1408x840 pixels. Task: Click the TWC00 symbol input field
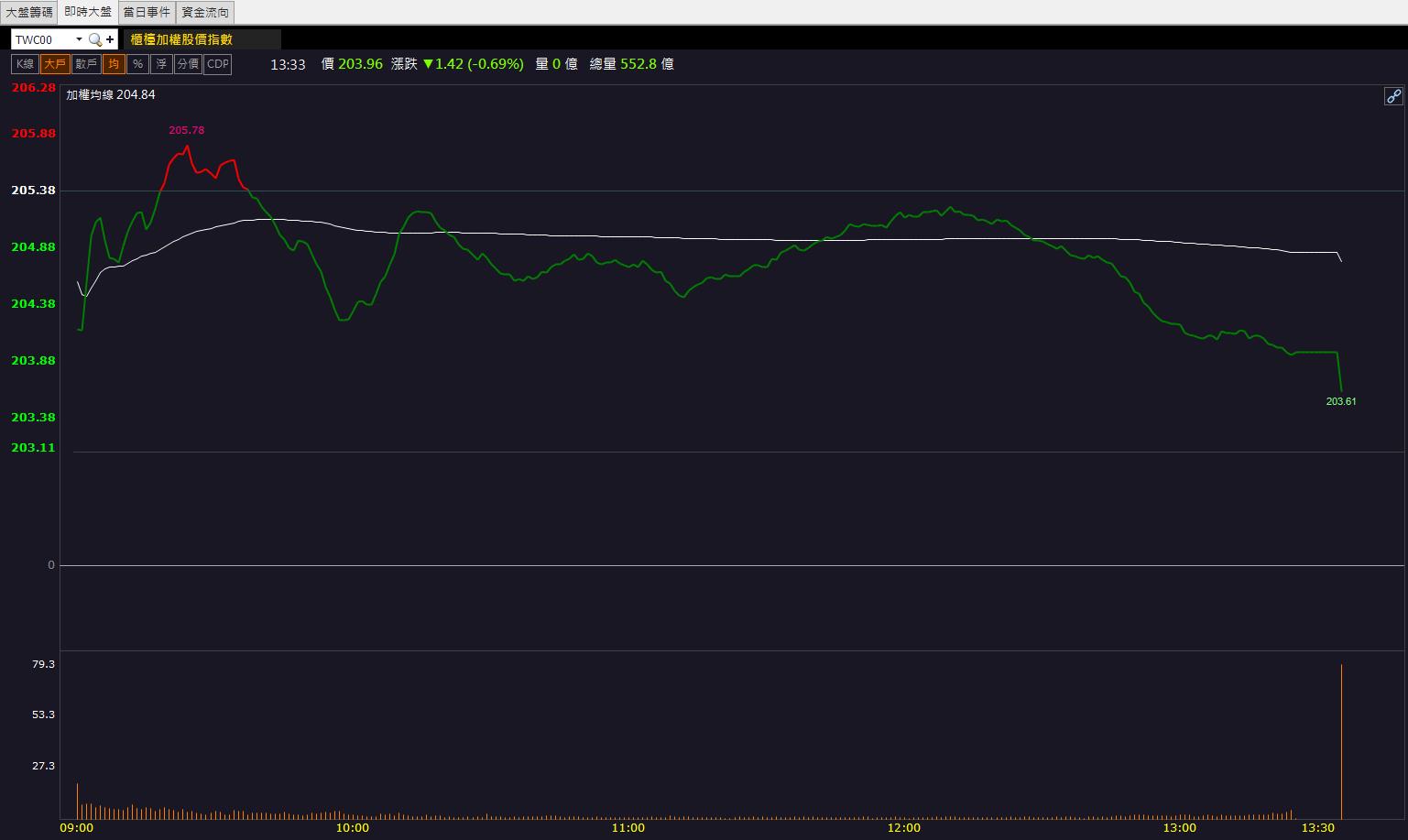coord(42,39)
